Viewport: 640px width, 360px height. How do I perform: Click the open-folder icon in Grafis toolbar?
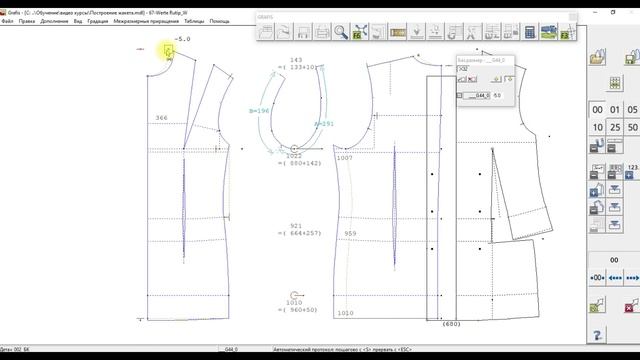tap(266, 31)
